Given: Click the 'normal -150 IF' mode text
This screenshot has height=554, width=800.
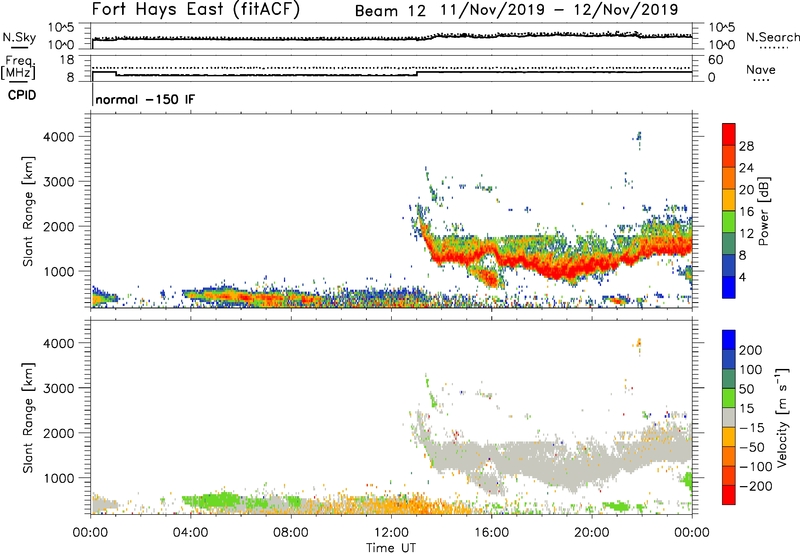Looking at the screenshot, I should pyautogui.click(x=145, y=99).
